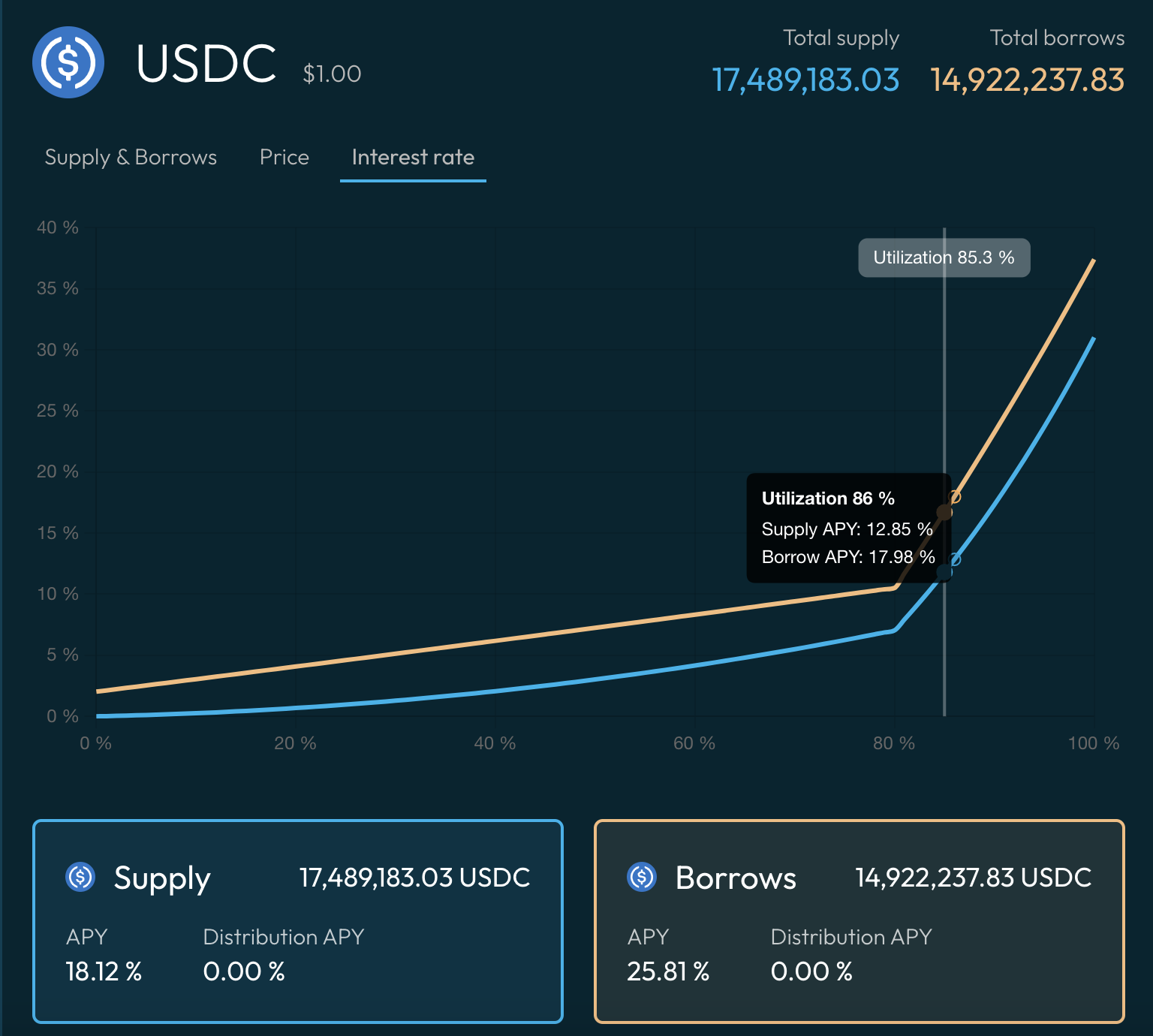Switch to the Price tab
This screenshot has width=1153, height=1036.
(x=284, y=157)
